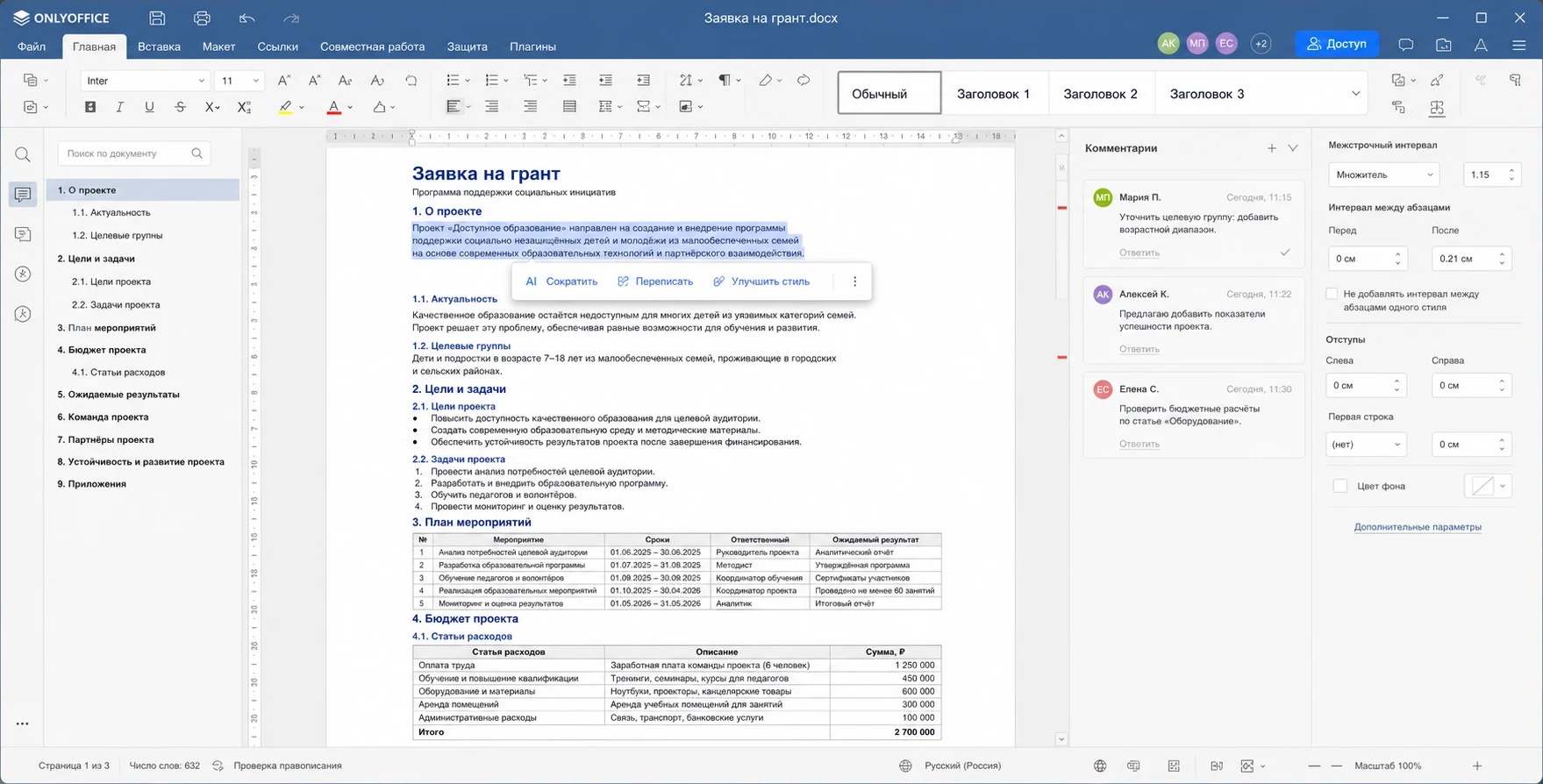Enable no interval between same-style paragraphs

(1332, 294)
